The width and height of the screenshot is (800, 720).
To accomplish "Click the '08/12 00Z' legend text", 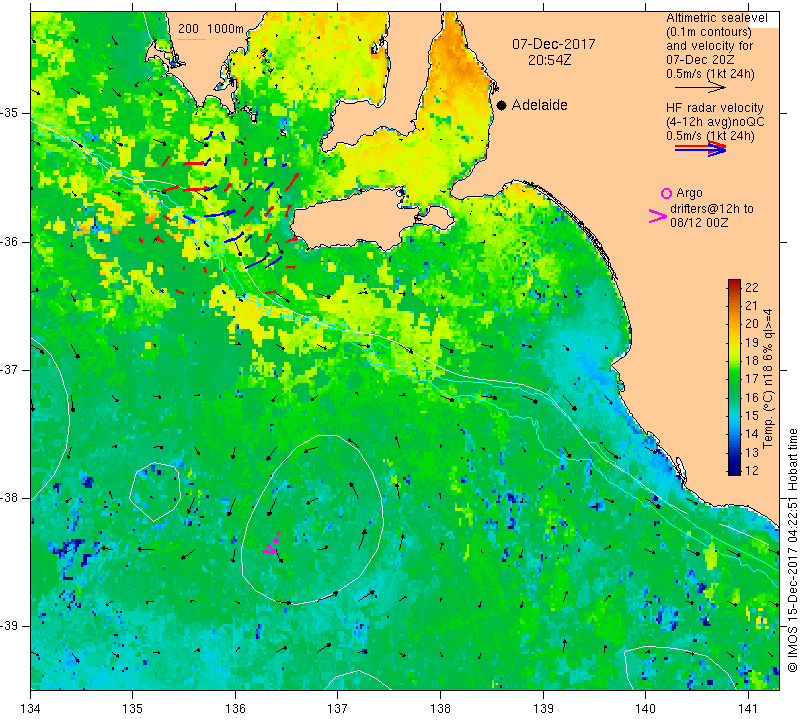I will [x=699, y=223].
